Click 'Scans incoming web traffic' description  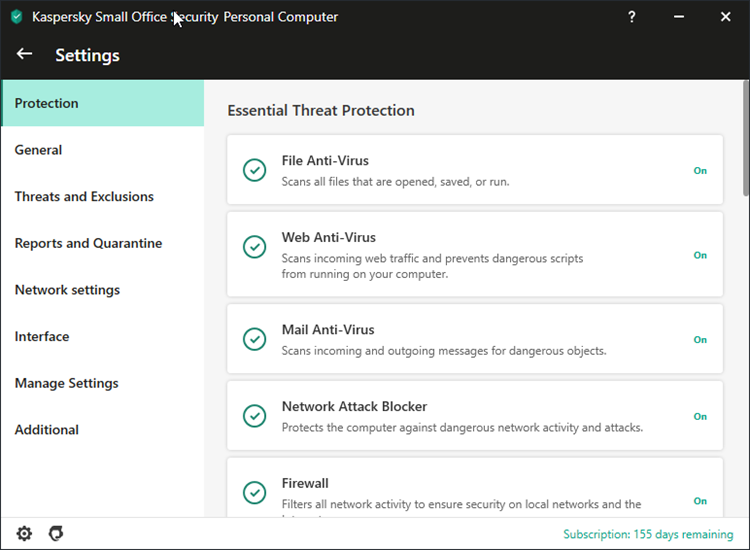pos(432,266)
